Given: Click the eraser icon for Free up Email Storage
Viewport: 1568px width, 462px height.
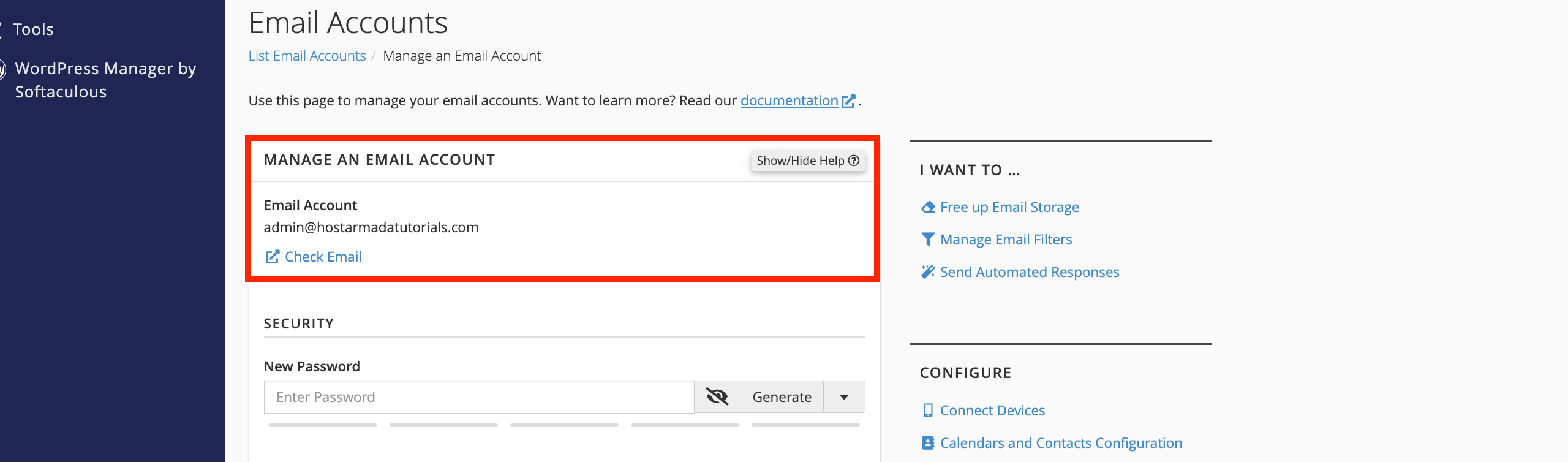Looking at the screenshot, I should point(928,207).
